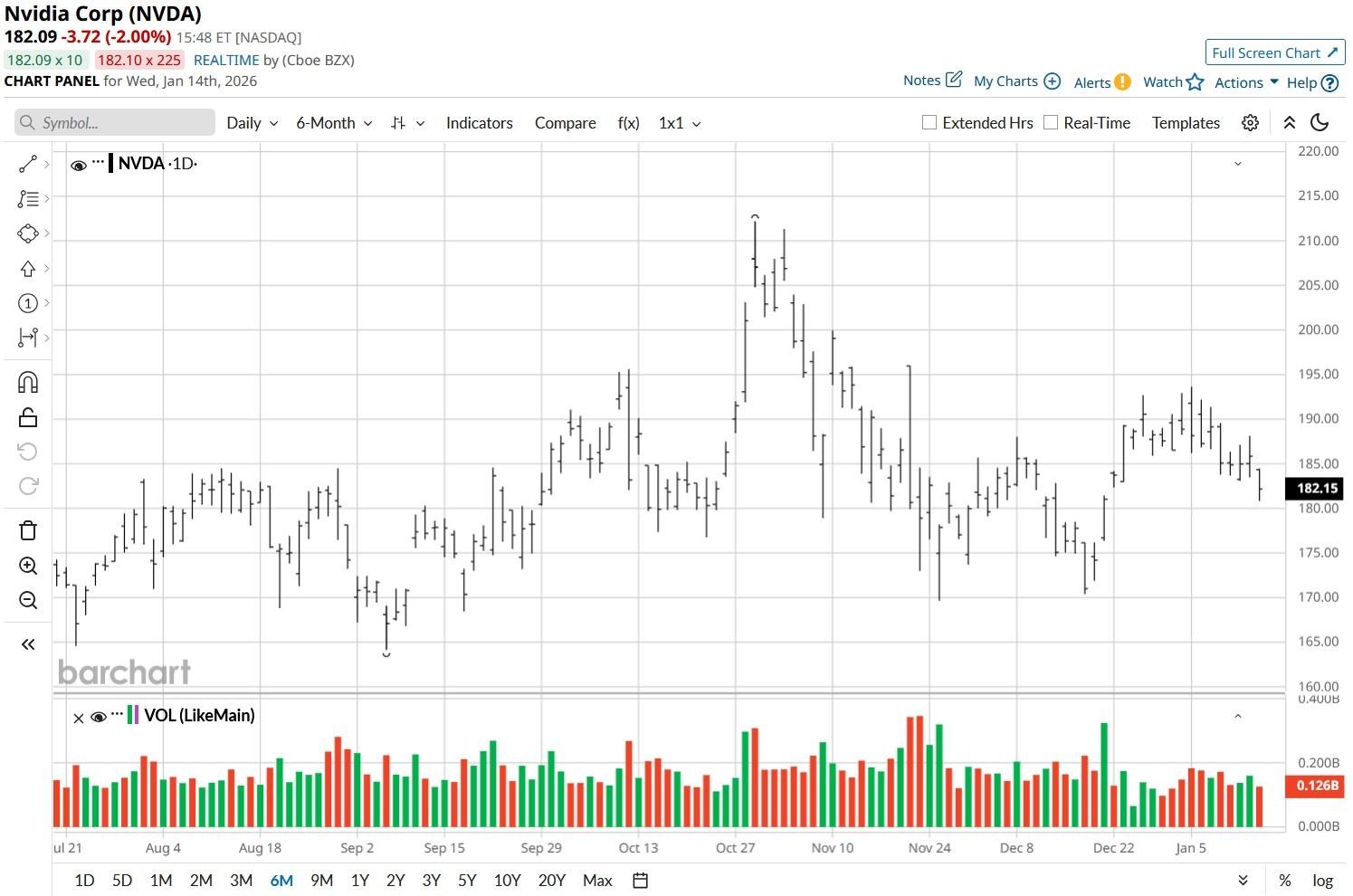Zoom in using the magnifier plus icon

[28, 566]
